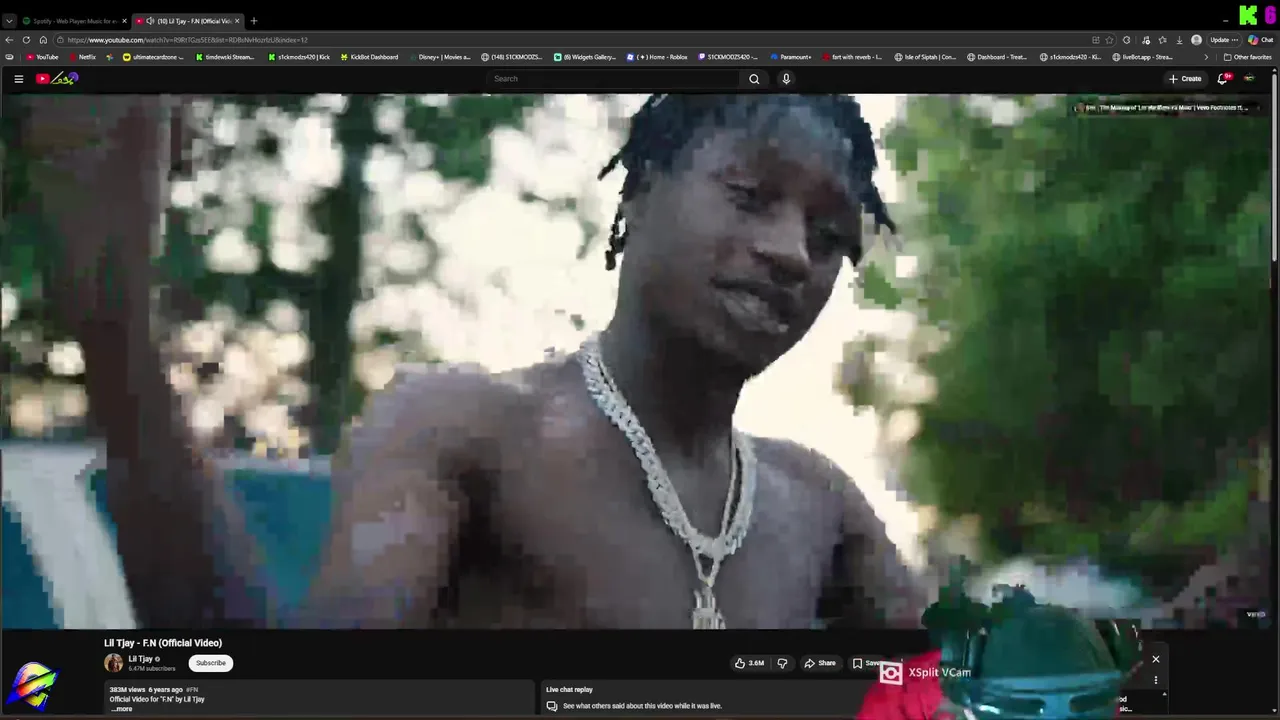
Task: Go to YouTube home via the logo
Action: coord(57,79)
